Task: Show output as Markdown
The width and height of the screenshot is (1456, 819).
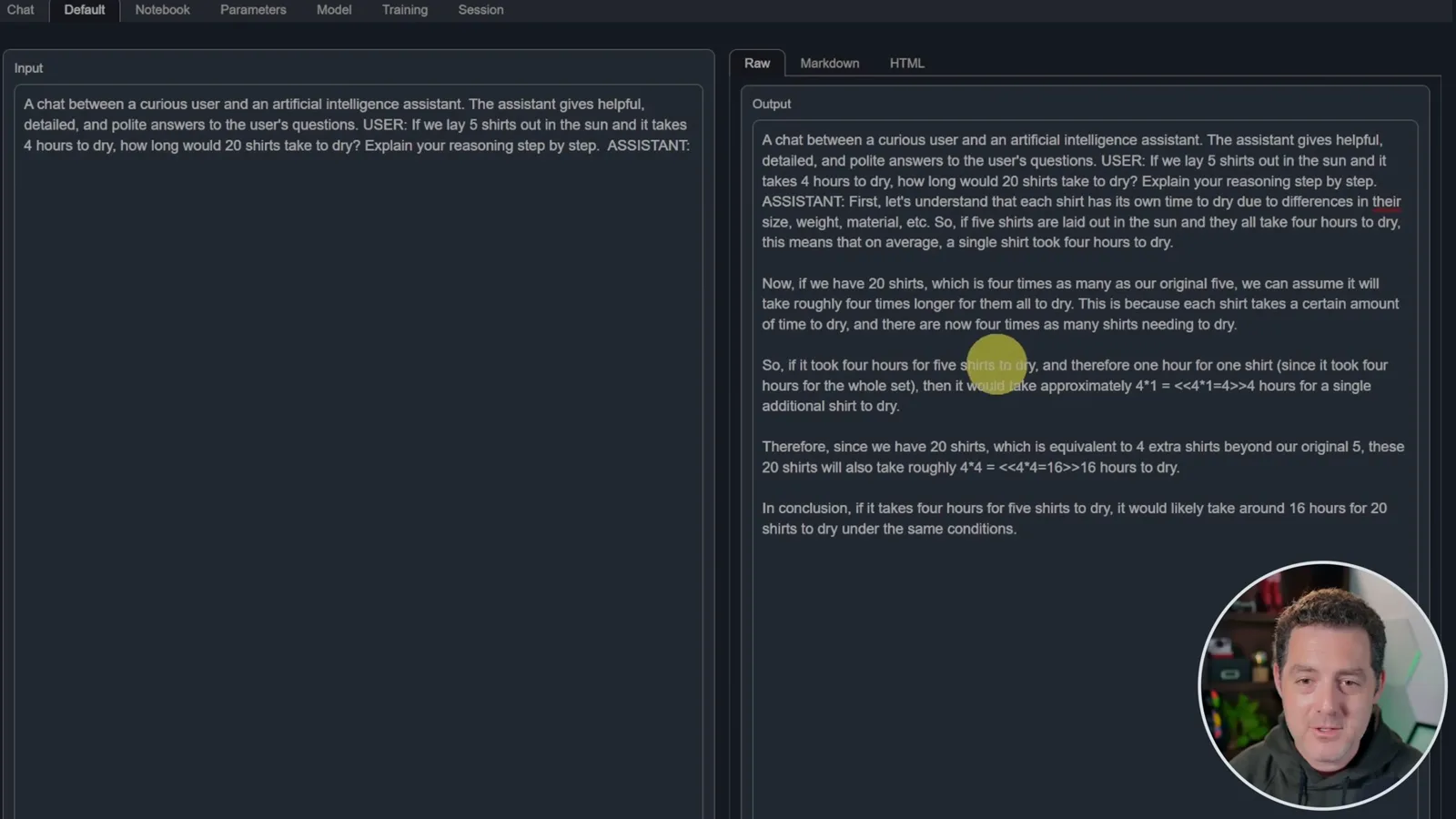Action: pyautogui.click(x=830, y=63)
